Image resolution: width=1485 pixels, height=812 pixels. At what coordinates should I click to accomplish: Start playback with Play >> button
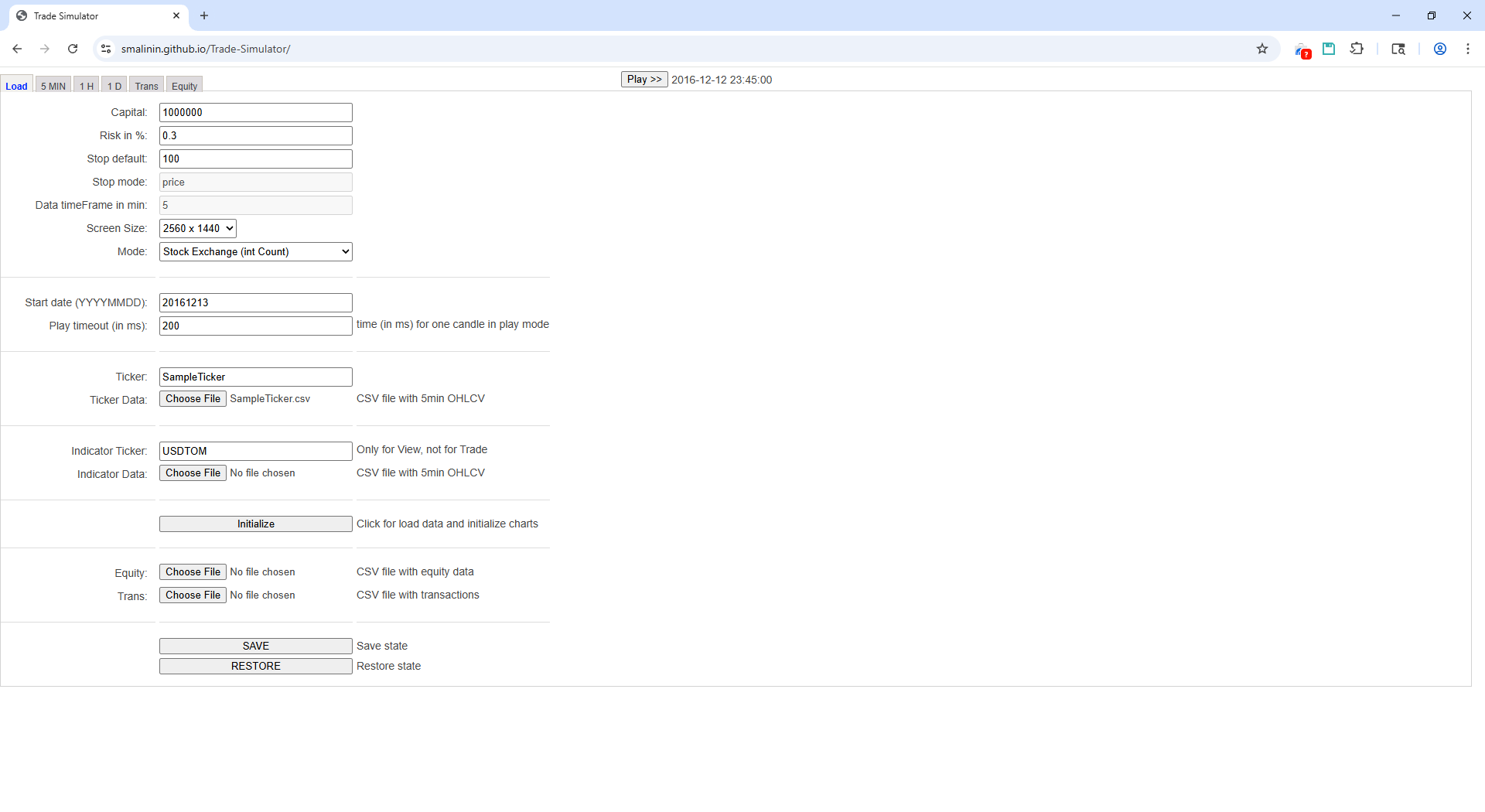(x=644, y=80)
